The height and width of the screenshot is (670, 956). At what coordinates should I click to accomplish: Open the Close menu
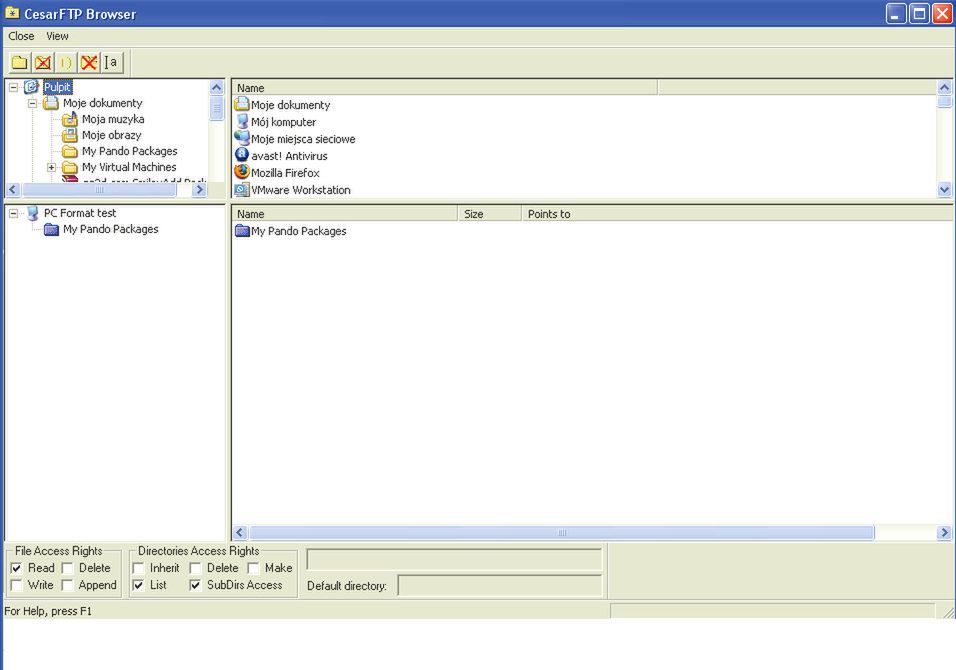pyautogui.click(x=21, y=36)
